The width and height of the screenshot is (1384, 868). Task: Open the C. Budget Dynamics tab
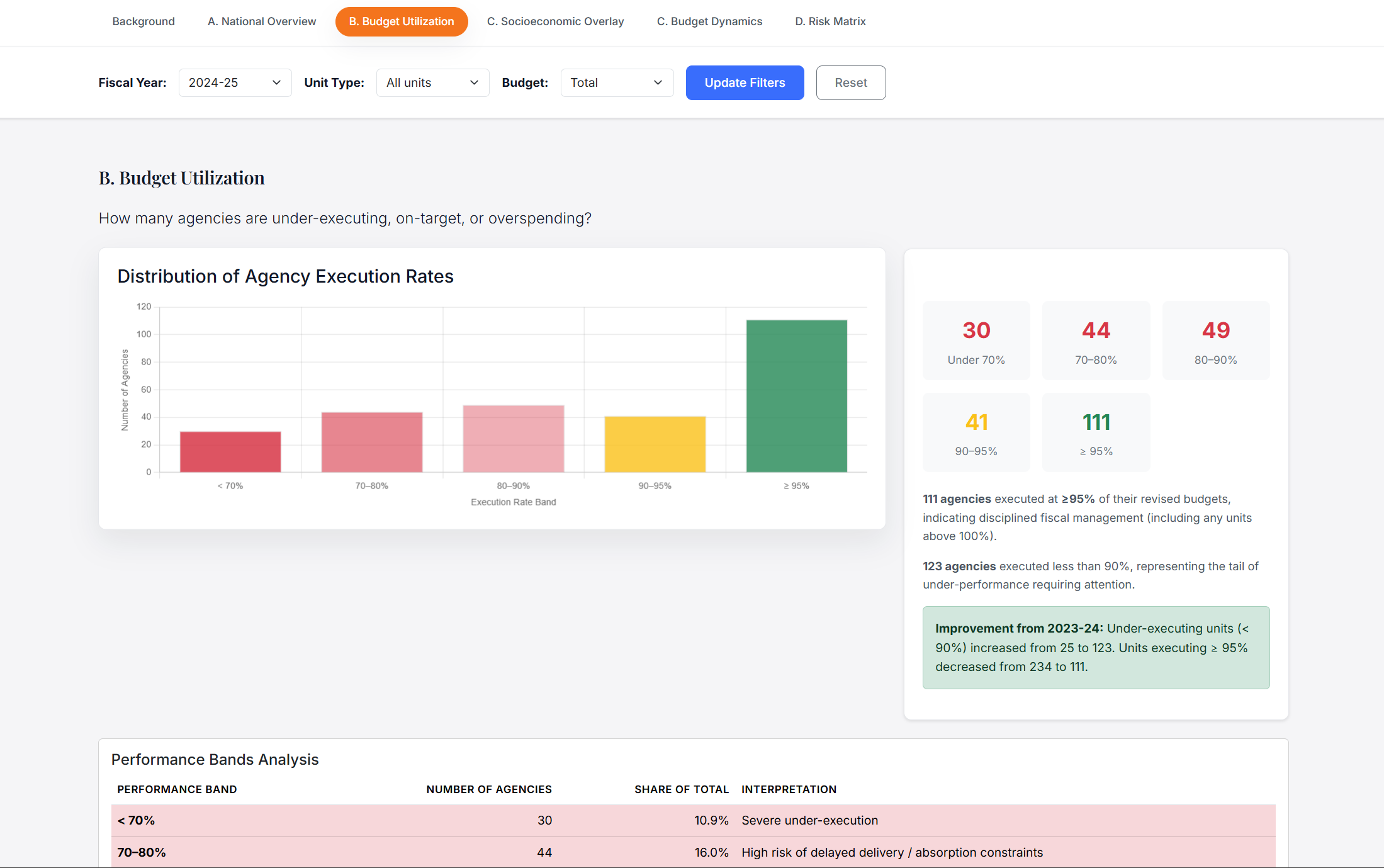709,21
